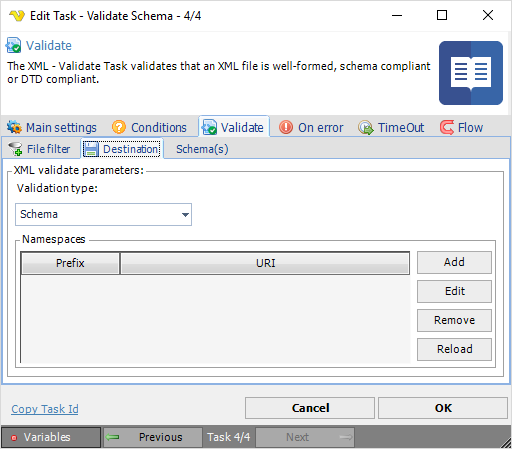Screen dimensions: 512x449
Task: Click the disabled Next button
Action: pos(305,437)
